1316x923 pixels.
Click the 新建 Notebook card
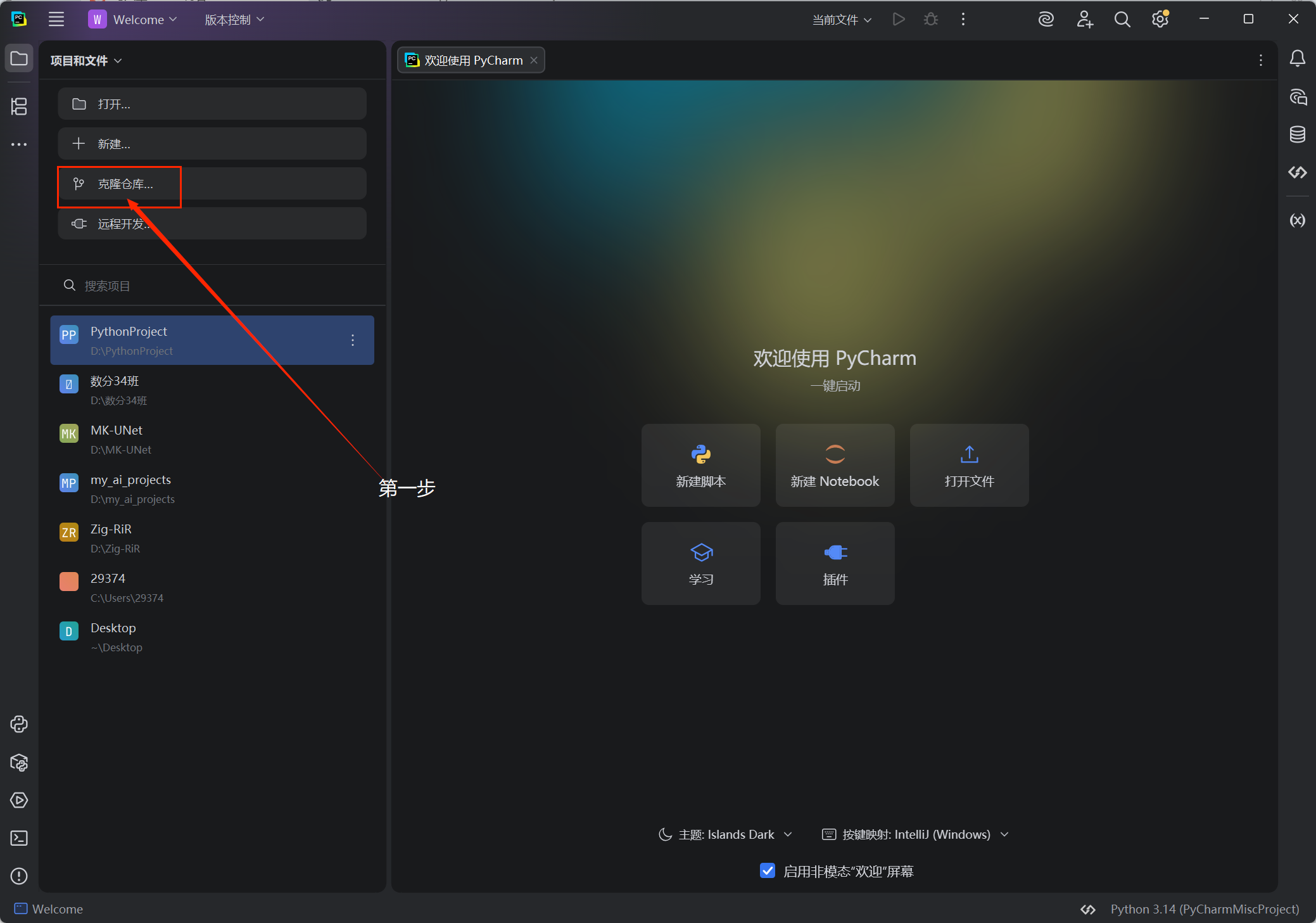(x=835, y=465)
